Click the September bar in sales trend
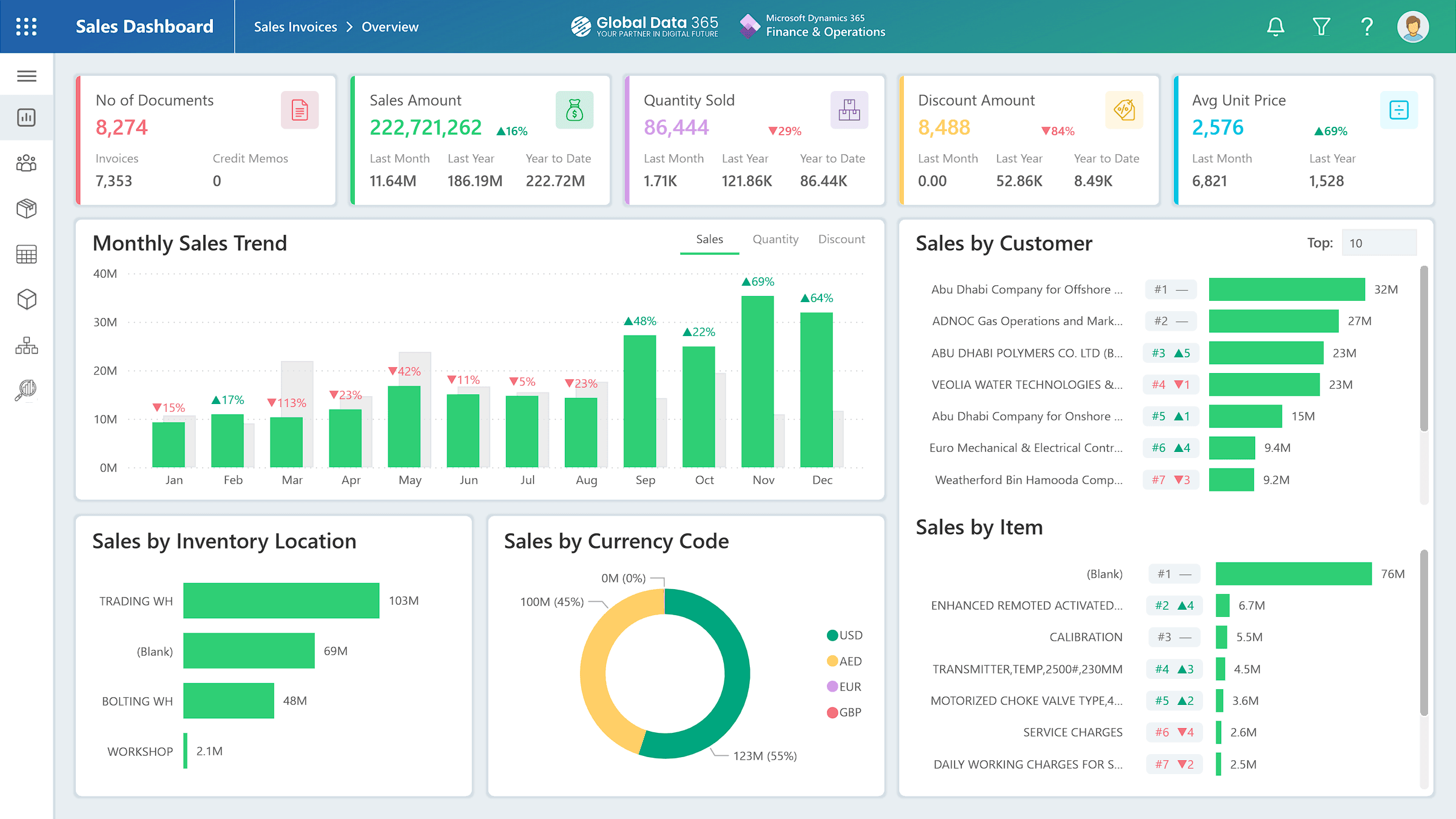 click(639, 401)
